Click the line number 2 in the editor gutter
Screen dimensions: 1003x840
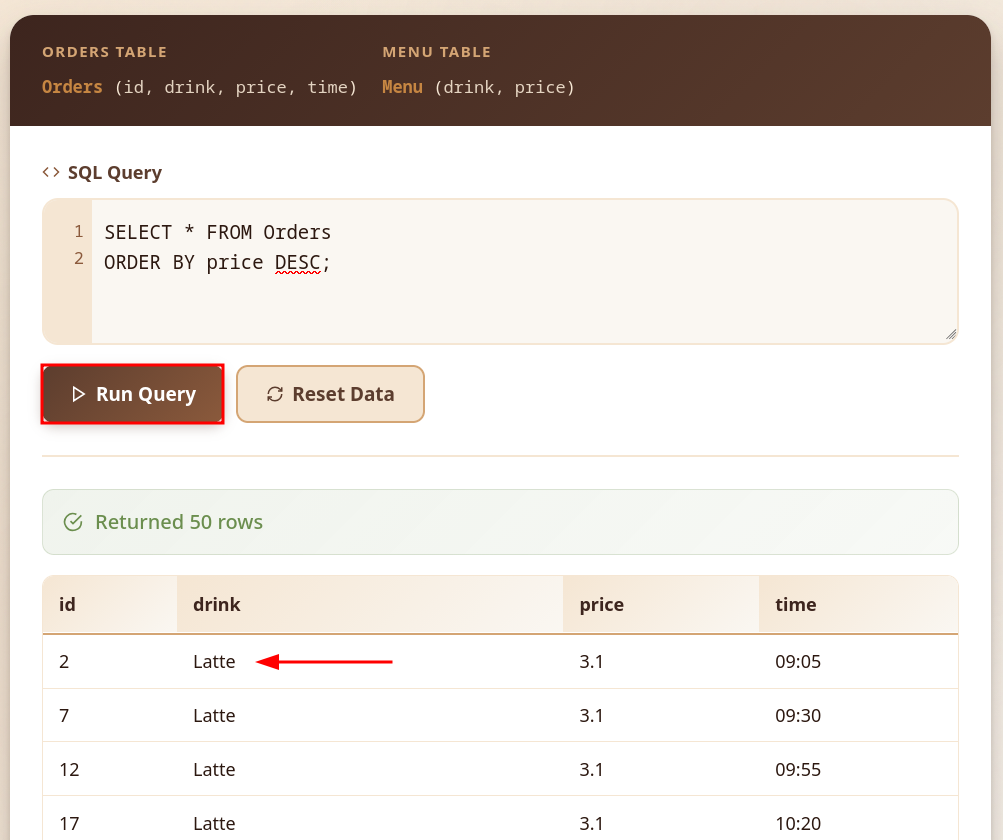tap(79, 258)
